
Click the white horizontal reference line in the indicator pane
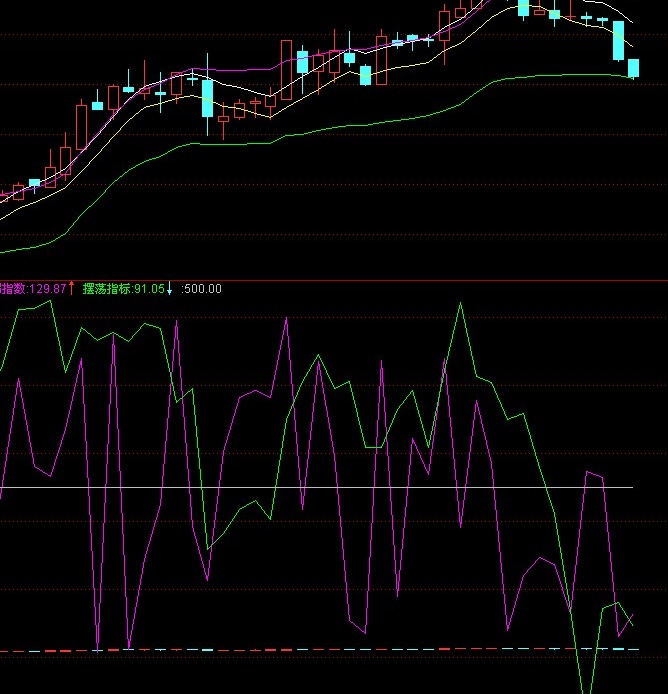tap(317, 487)
